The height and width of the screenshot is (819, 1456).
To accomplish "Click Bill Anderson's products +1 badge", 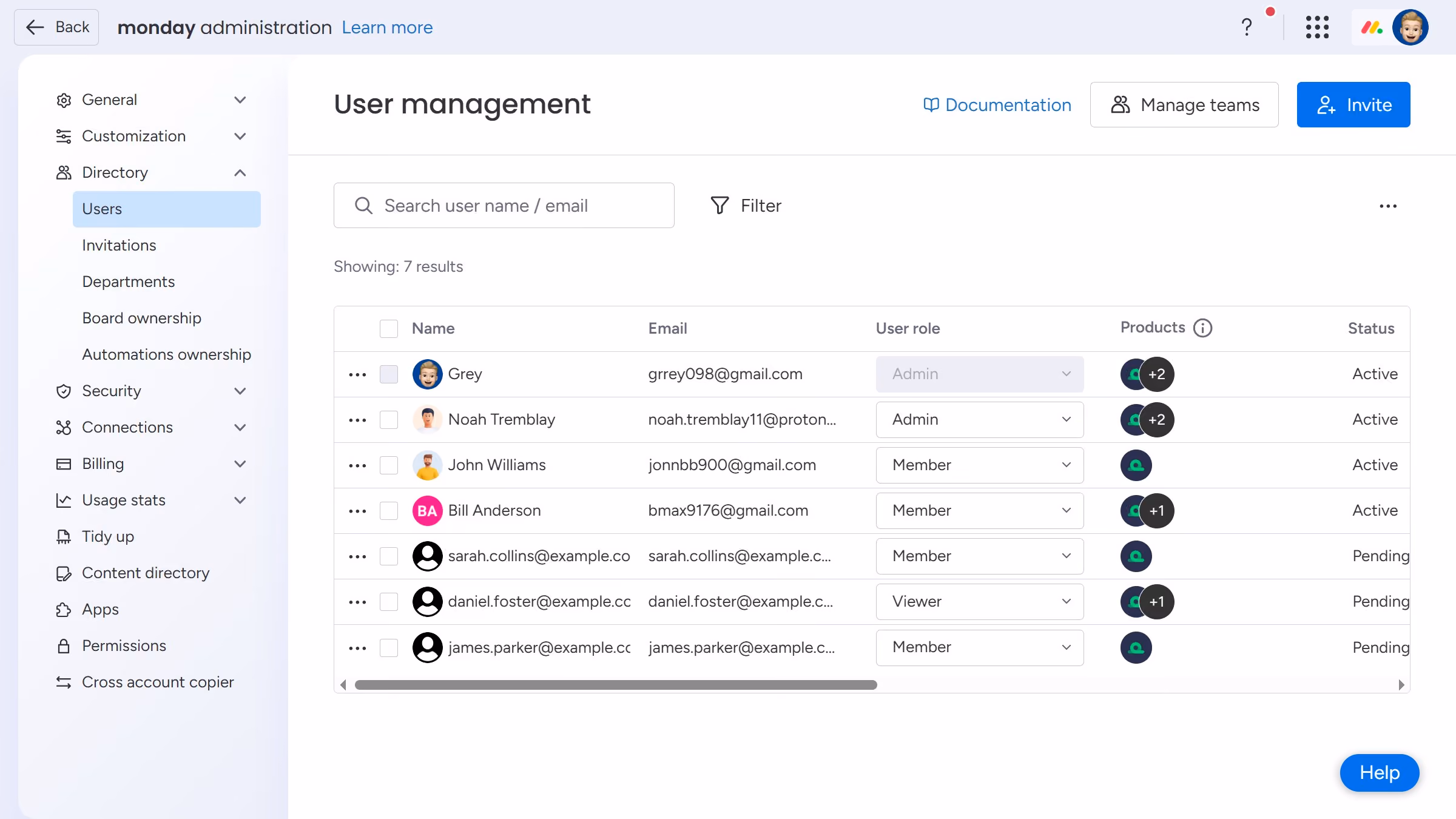I will click(x=1157, y=511).
